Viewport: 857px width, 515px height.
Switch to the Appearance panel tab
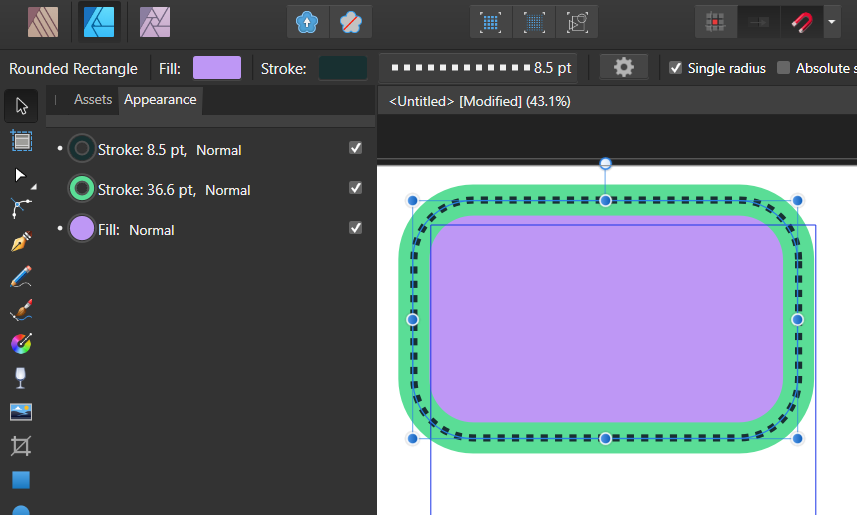click(x=160, y=100)
